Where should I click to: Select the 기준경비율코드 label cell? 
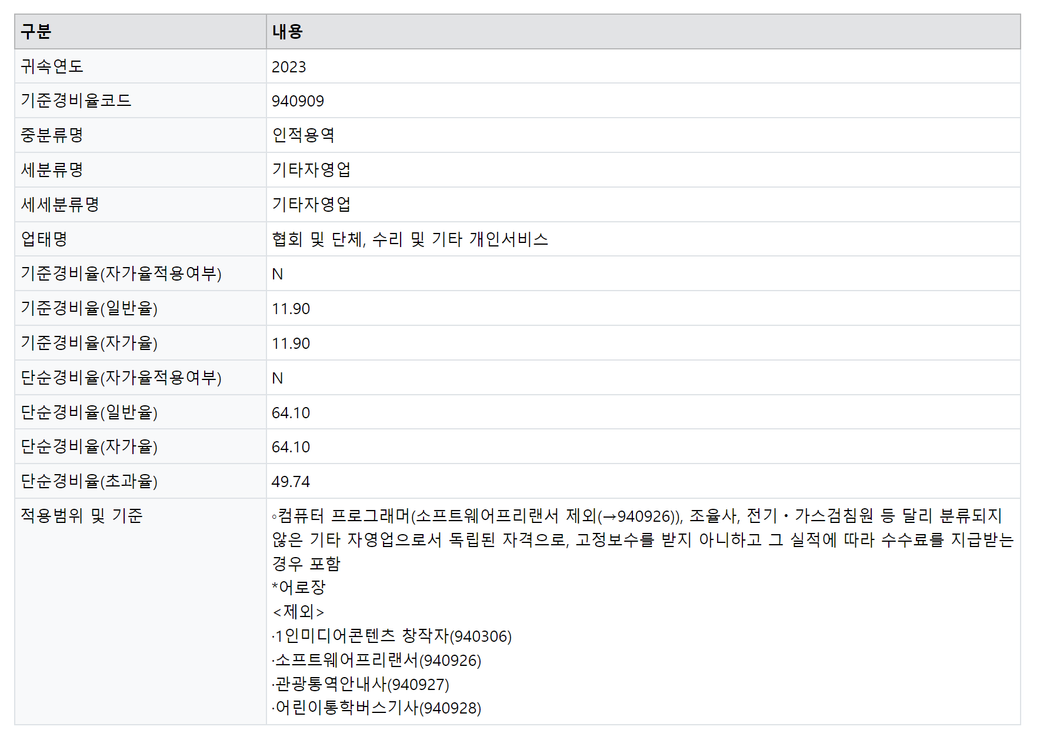(76, 101)
